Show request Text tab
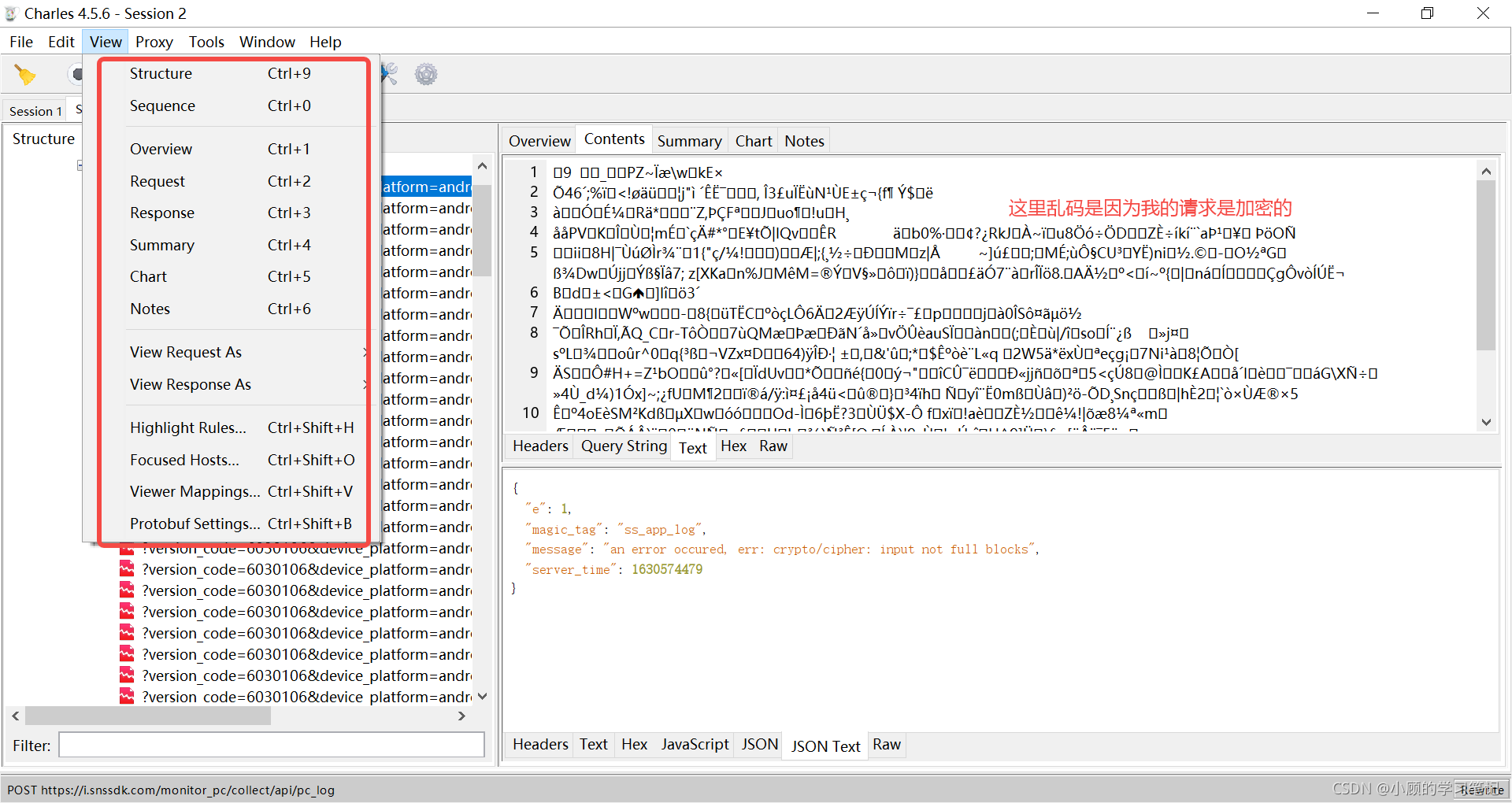1512x803 pixels. point(693,448)
